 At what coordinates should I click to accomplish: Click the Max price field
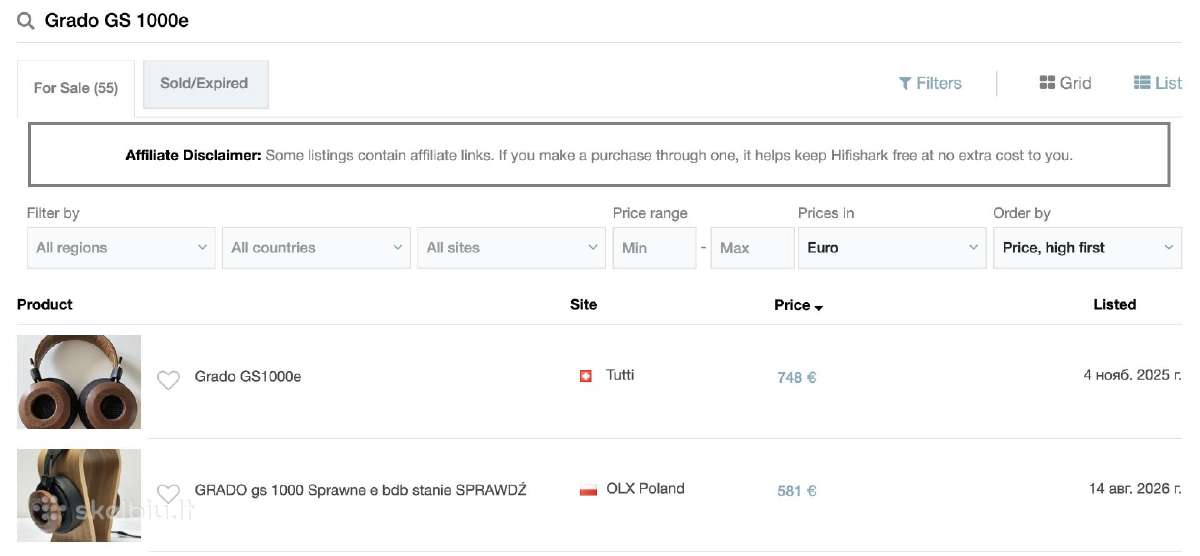pos(752,248)
